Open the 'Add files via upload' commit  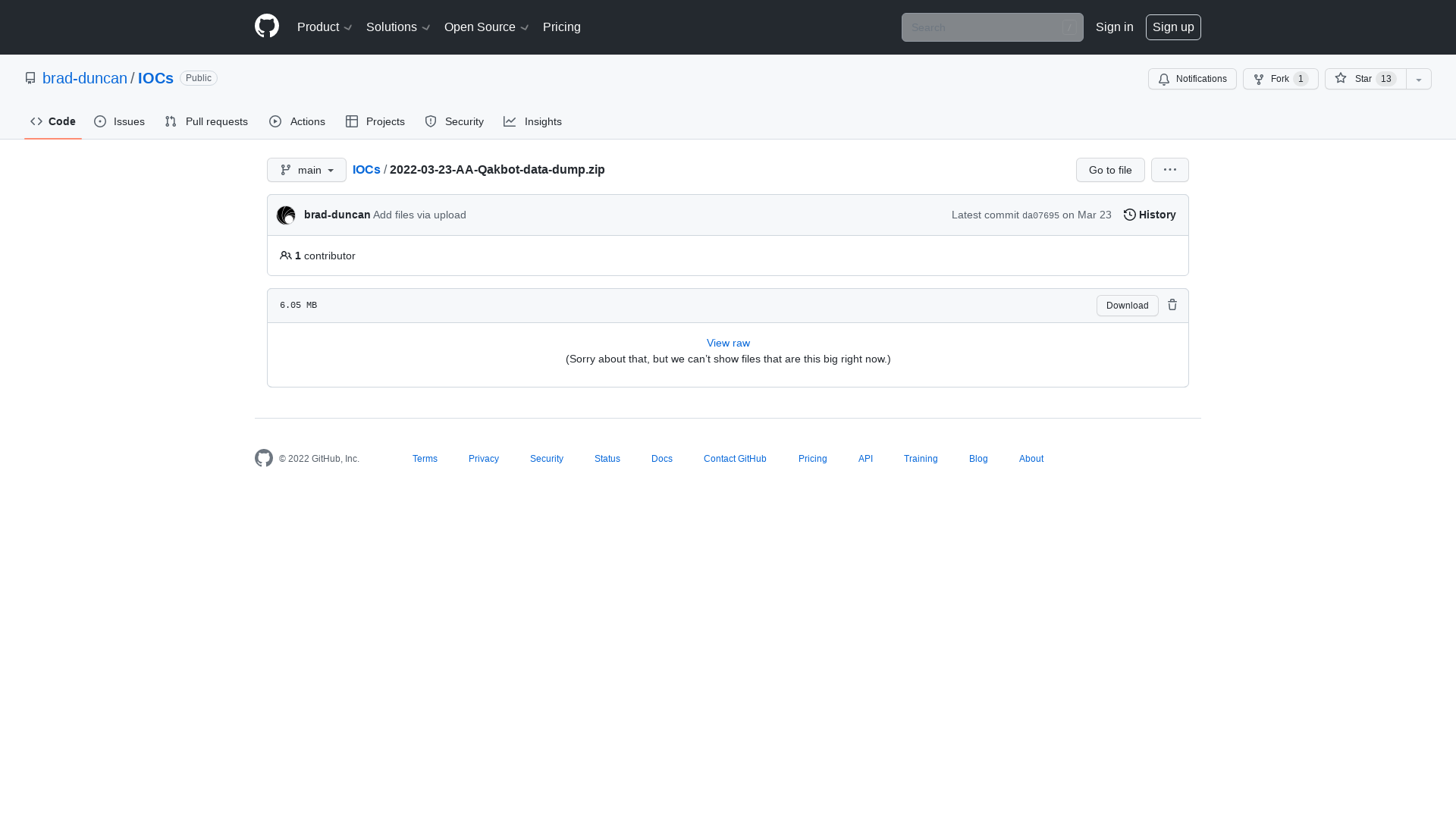419,215
